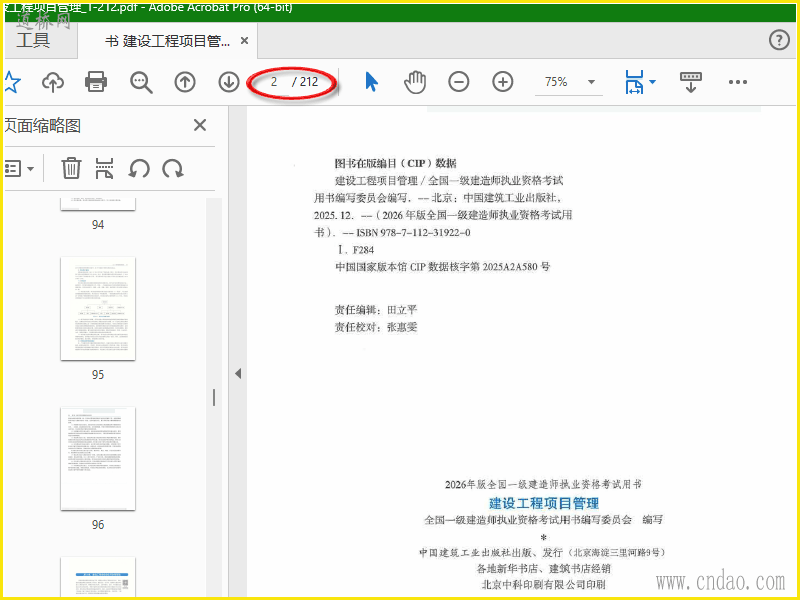800x600 pixels.
Task: Select the 建设工程项目管... document tab
Action: tap(167, 41)
